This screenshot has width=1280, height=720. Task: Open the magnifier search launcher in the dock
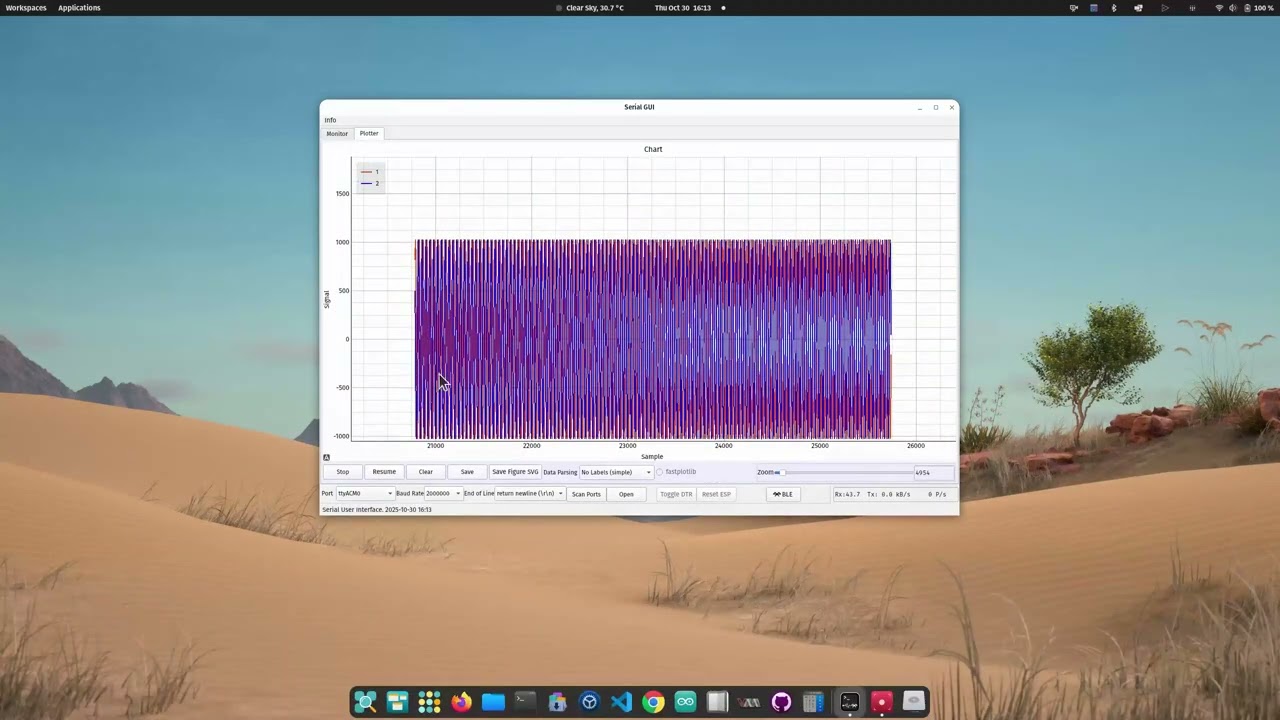[365, 702]
